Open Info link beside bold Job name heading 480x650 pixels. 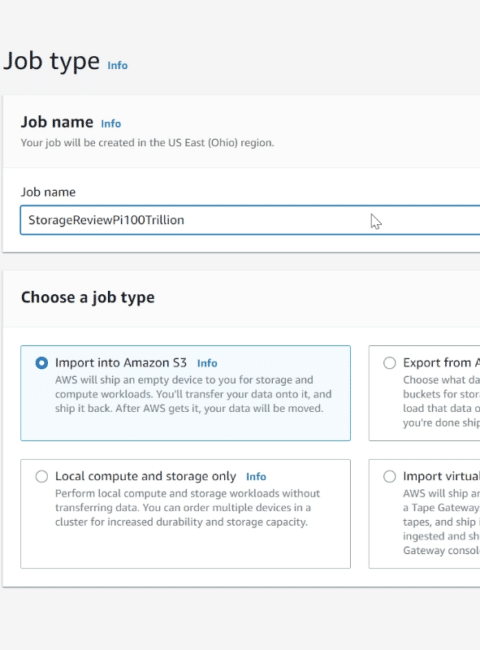point(111,124)
